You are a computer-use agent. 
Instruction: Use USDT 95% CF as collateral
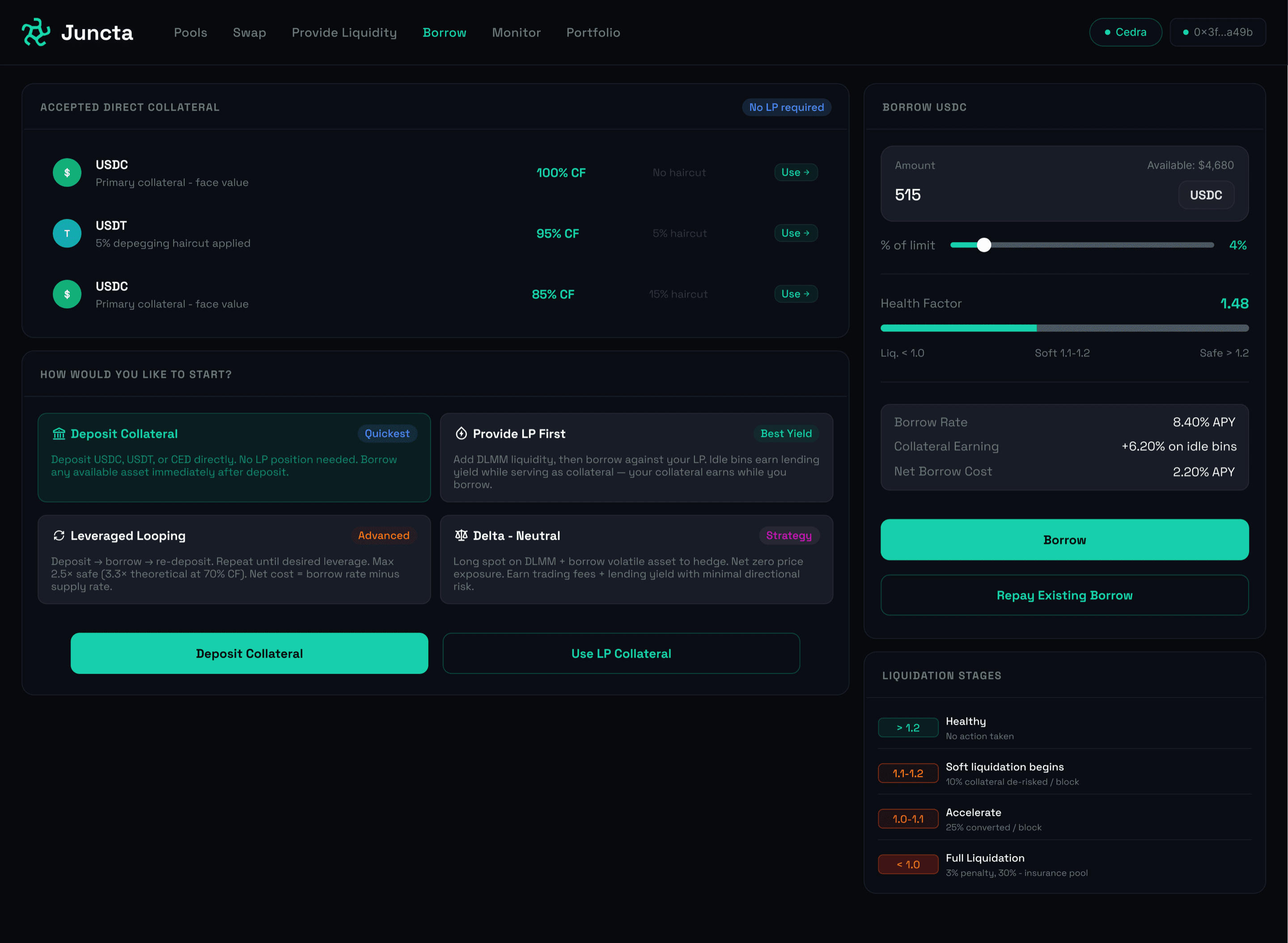pos(796,233)
